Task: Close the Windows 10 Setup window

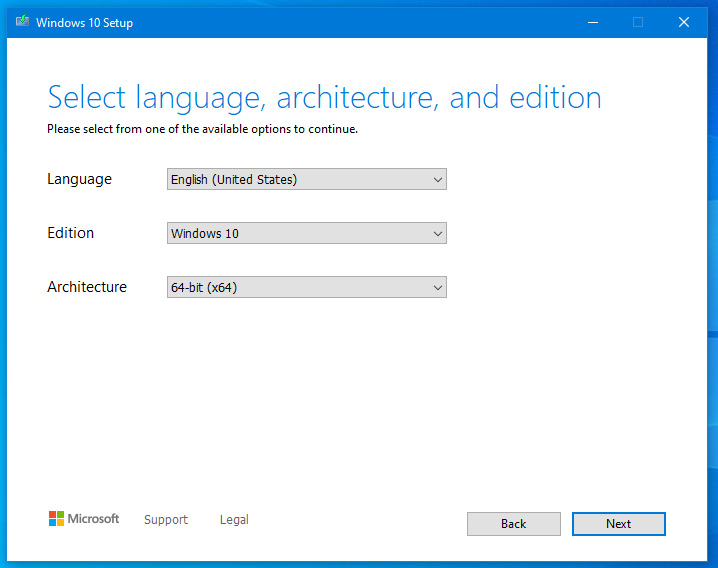Action: tap(684, 22)
